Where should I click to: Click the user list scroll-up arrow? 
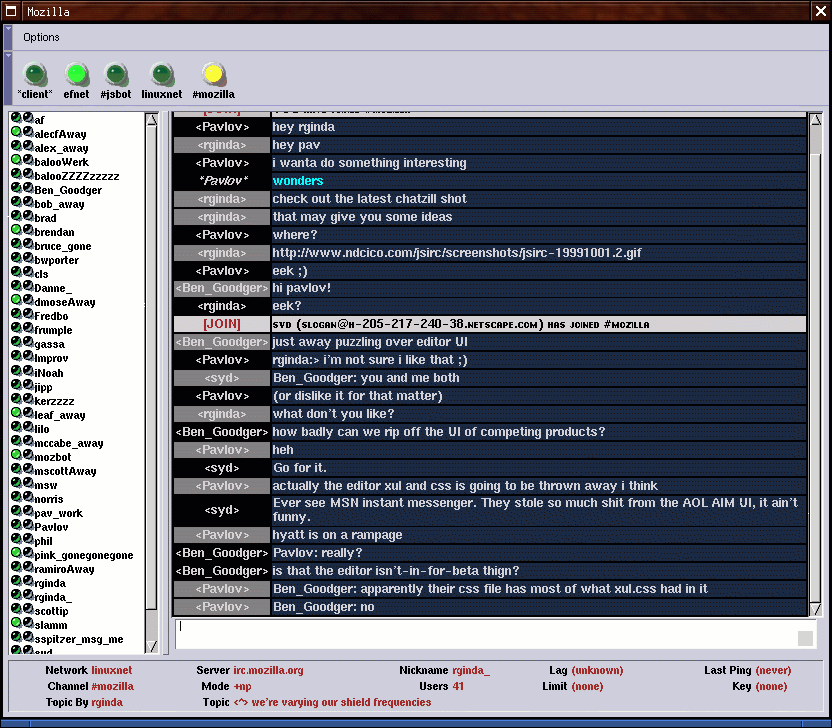tap(152, 119)
